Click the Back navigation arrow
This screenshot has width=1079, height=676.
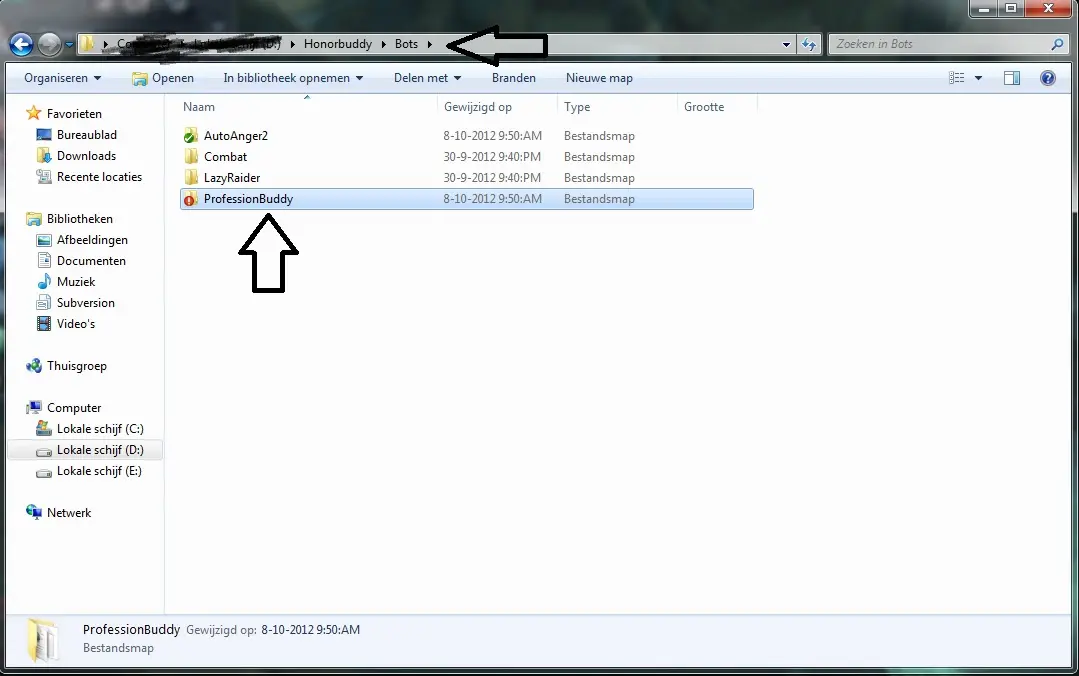21,45
